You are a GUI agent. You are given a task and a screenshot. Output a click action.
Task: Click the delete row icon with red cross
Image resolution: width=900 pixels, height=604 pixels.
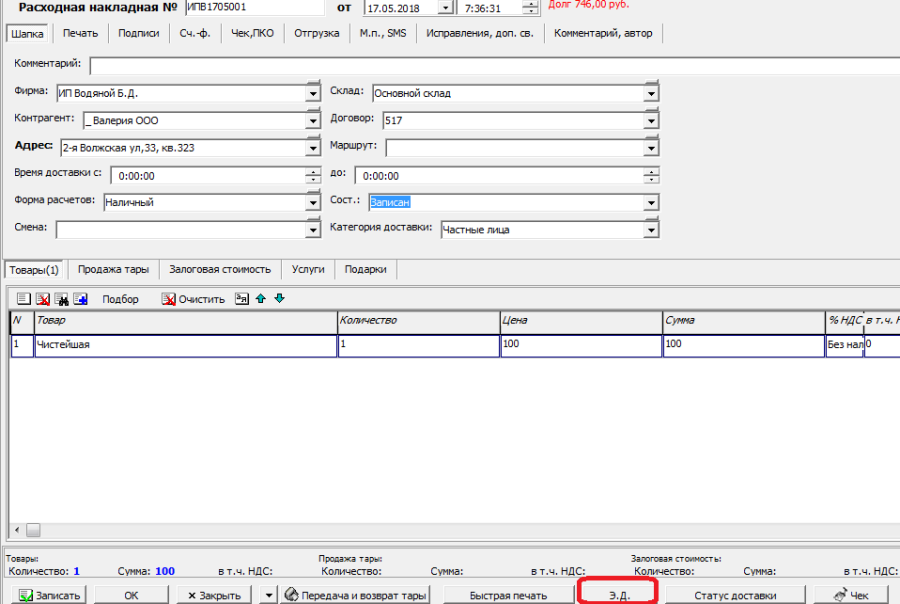point(43,299)
